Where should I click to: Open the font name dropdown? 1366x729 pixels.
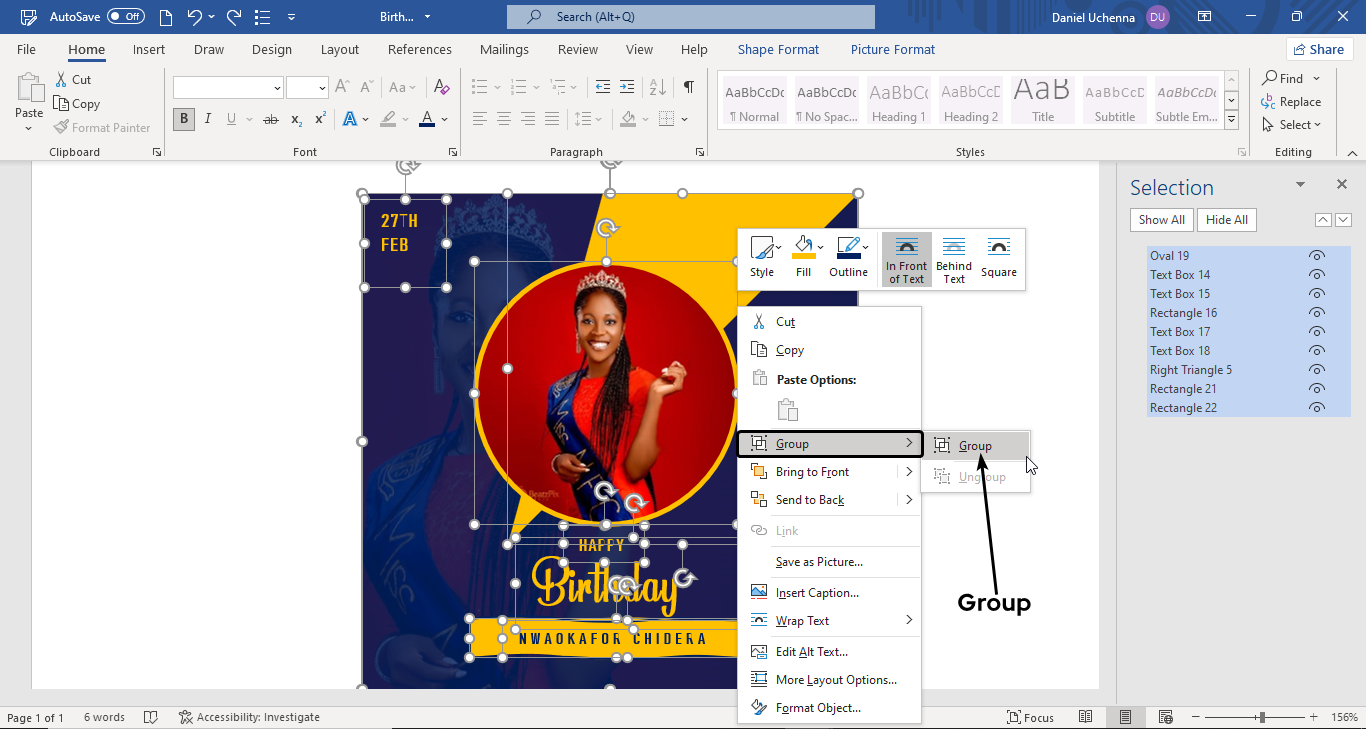tap(277, 88)
